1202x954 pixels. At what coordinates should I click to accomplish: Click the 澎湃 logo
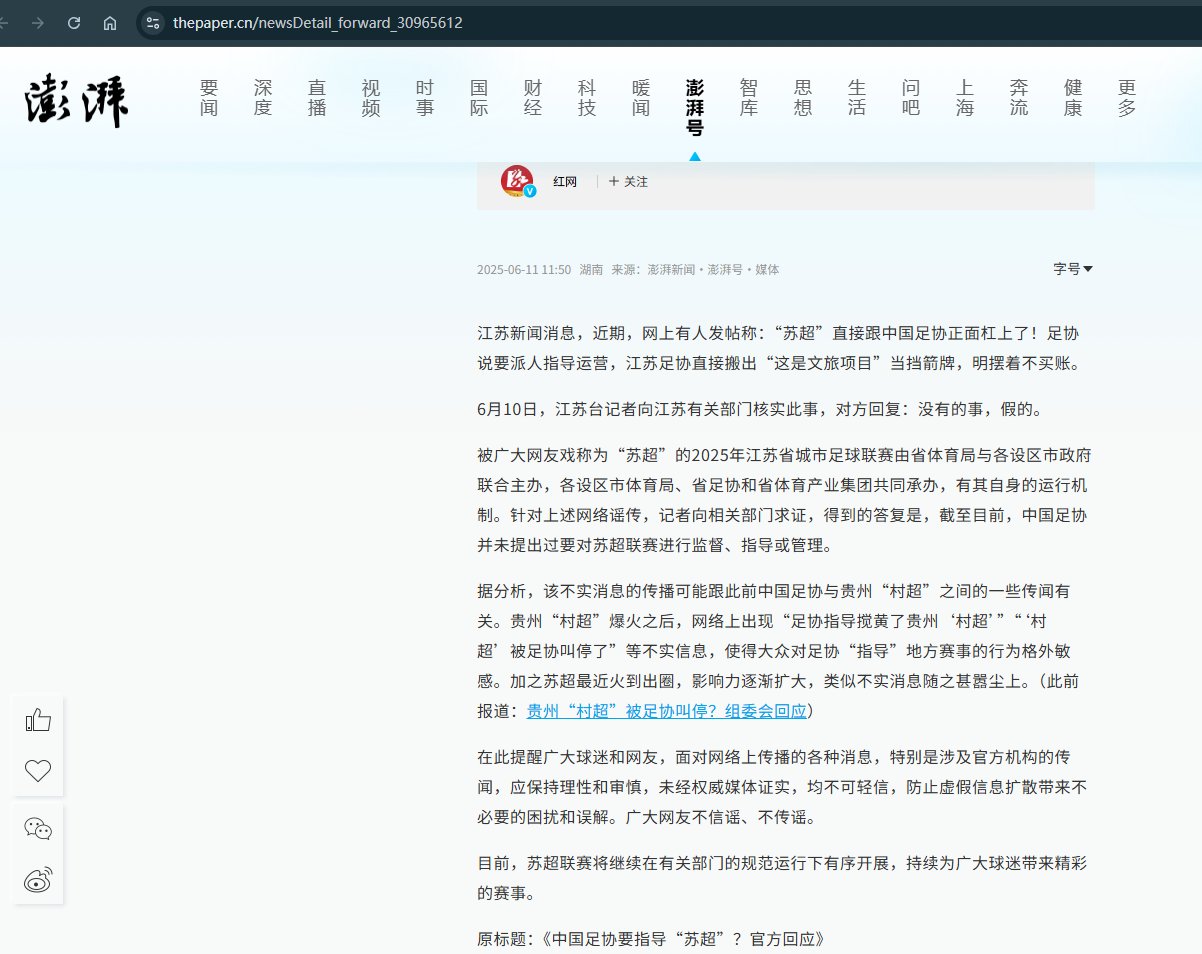(x=77, y=99)
